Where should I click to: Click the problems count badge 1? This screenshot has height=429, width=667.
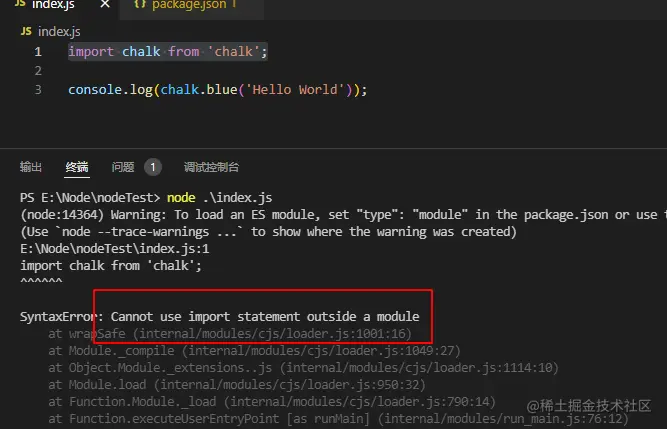coord(153,167)
